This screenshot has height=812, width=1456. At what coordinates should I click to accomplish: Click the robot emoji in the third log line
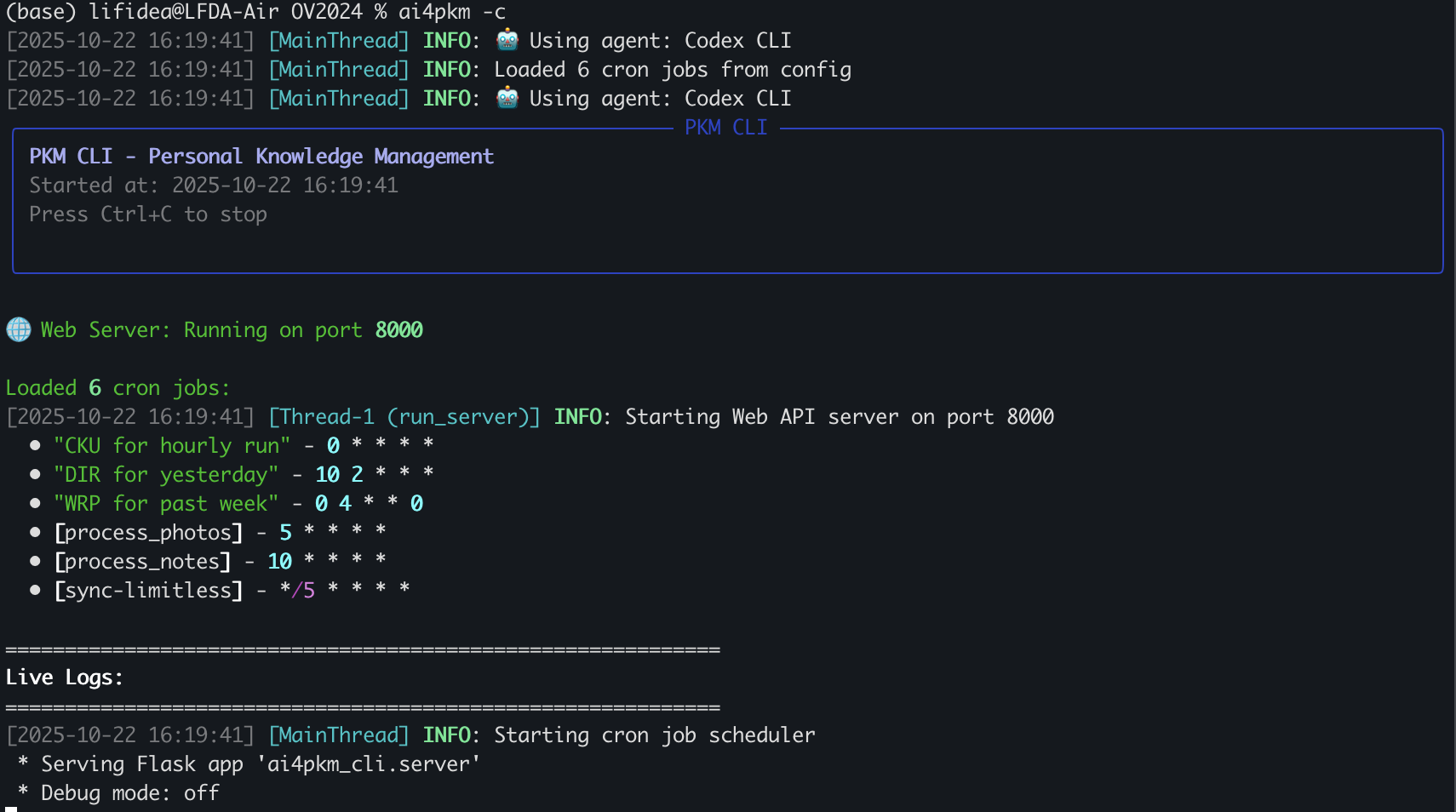507,98
